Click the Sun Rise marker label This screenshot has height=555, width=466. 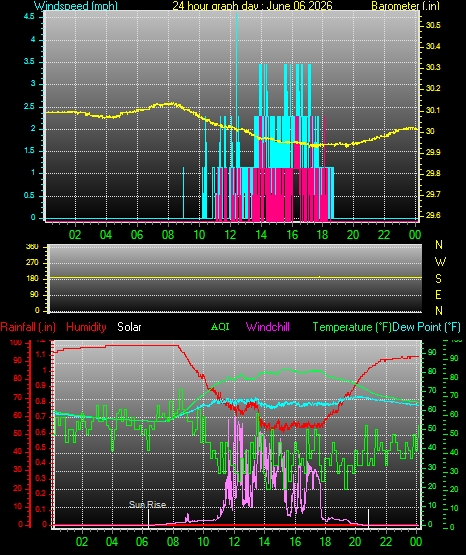[x=147, y=504]
